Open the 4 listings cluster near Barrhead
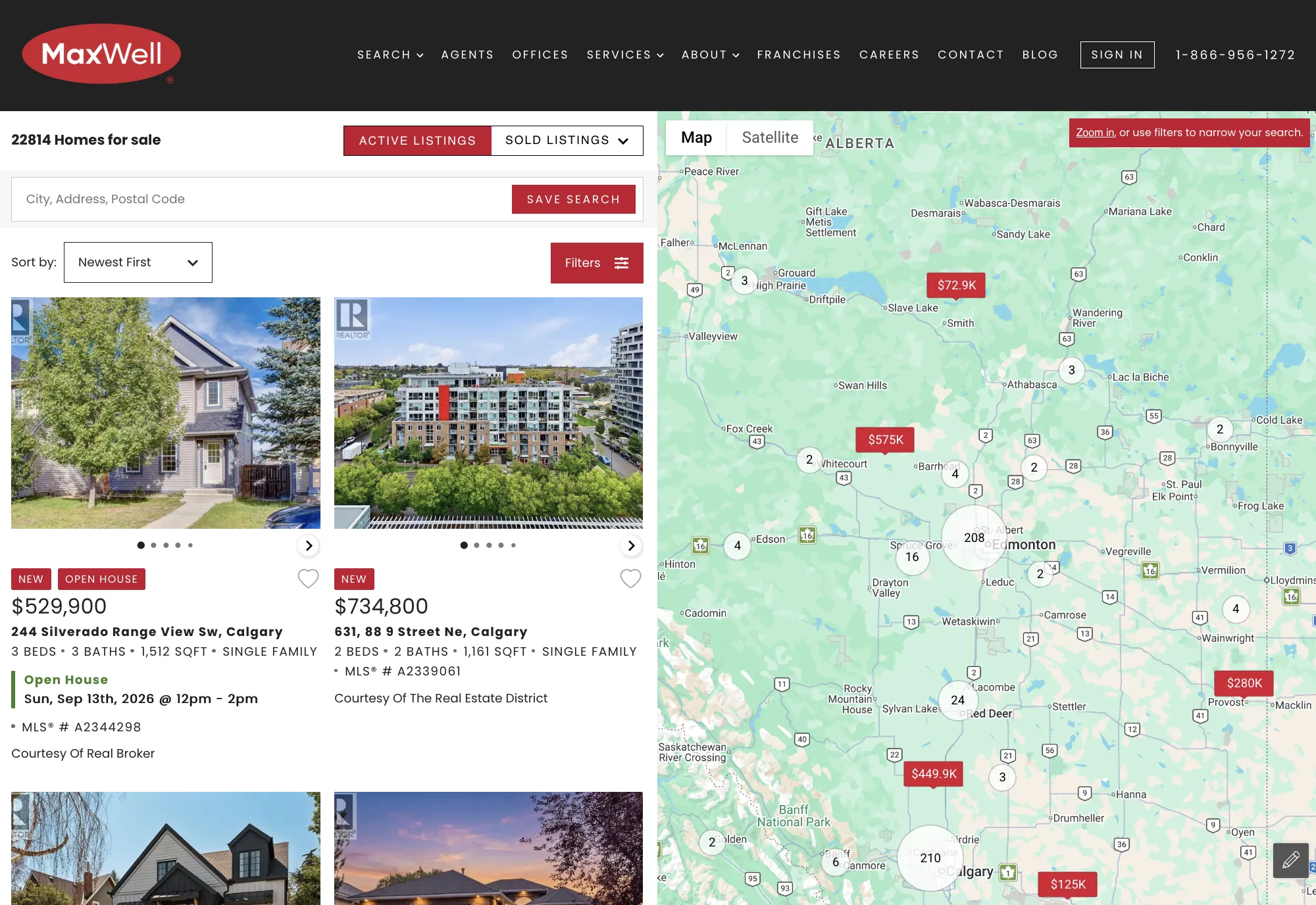 955,474
